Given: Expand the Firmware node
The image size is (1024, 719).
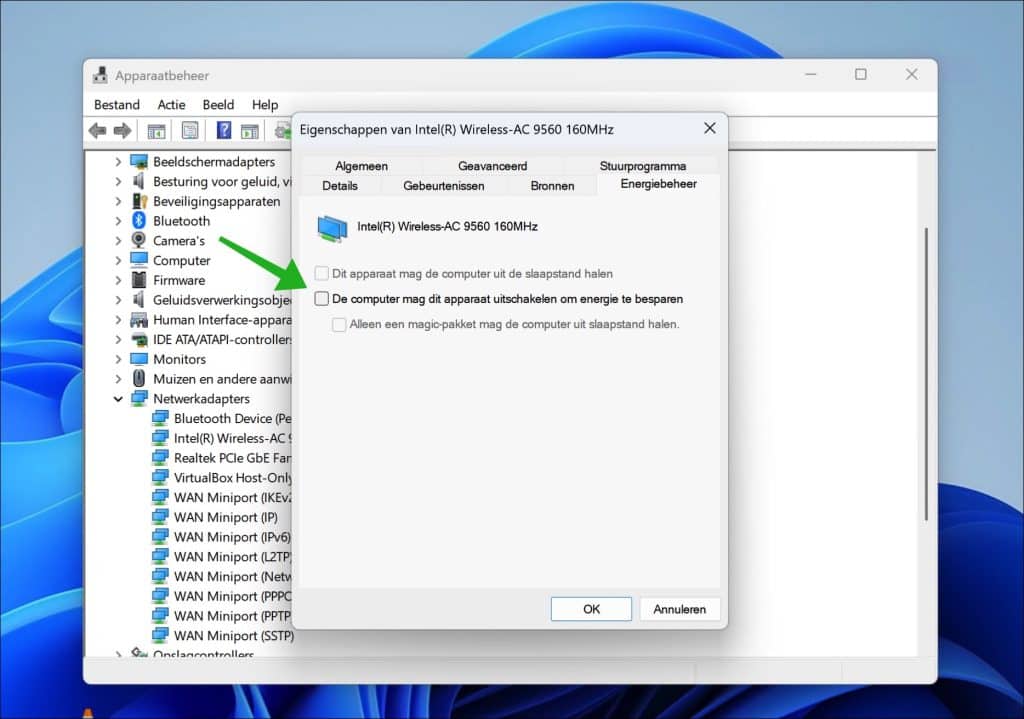Looking at the screenshot, I should (x=118, y=280).
